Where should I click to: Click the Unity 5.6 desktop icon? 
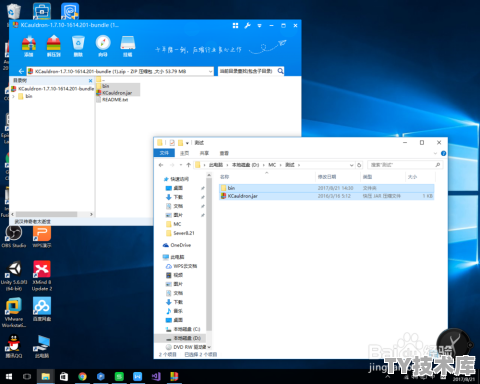click(x=14, y=276)
